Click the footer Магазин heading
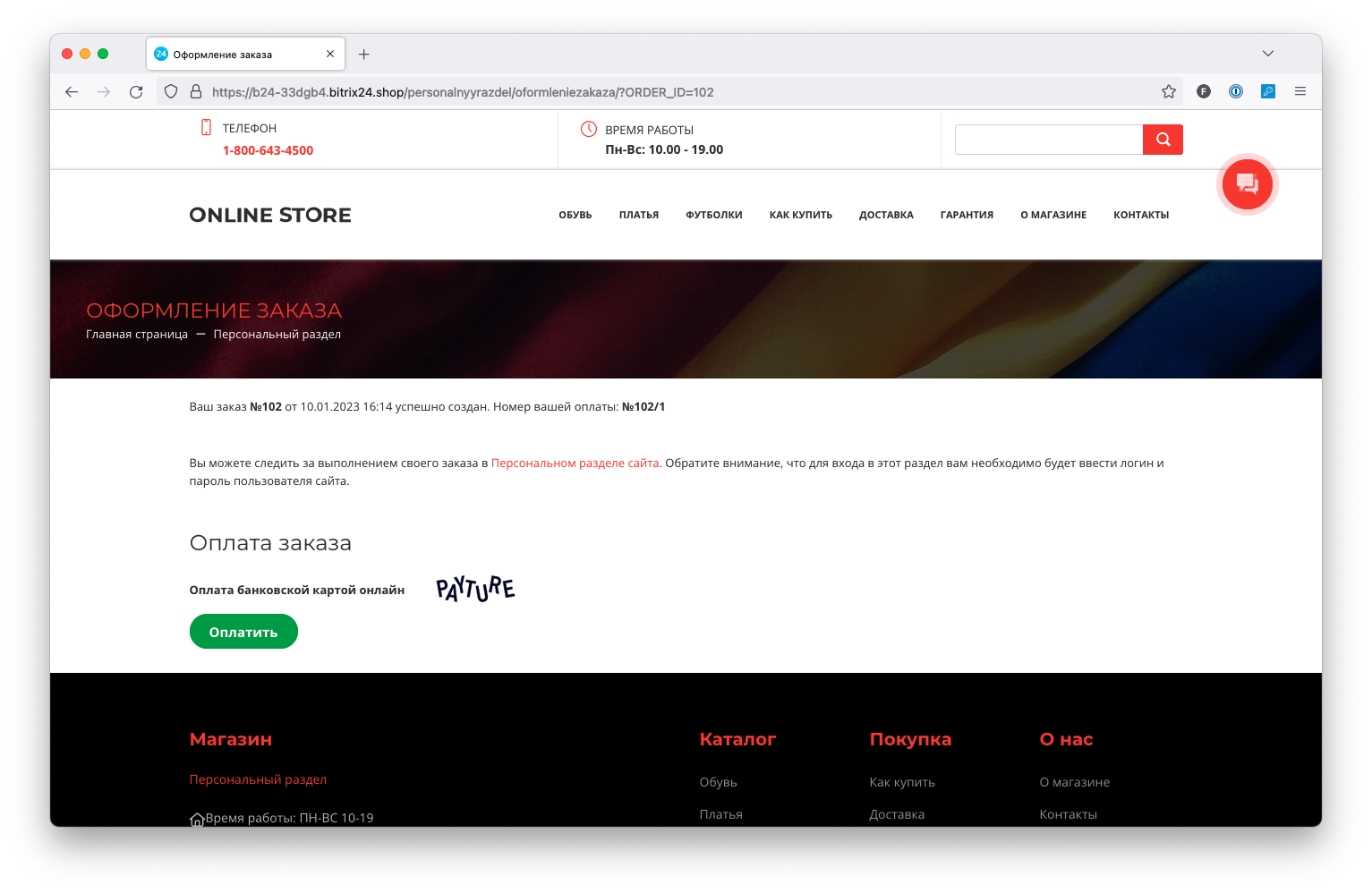The height and width of the screenshot is (893, 1372). point(231,739)
